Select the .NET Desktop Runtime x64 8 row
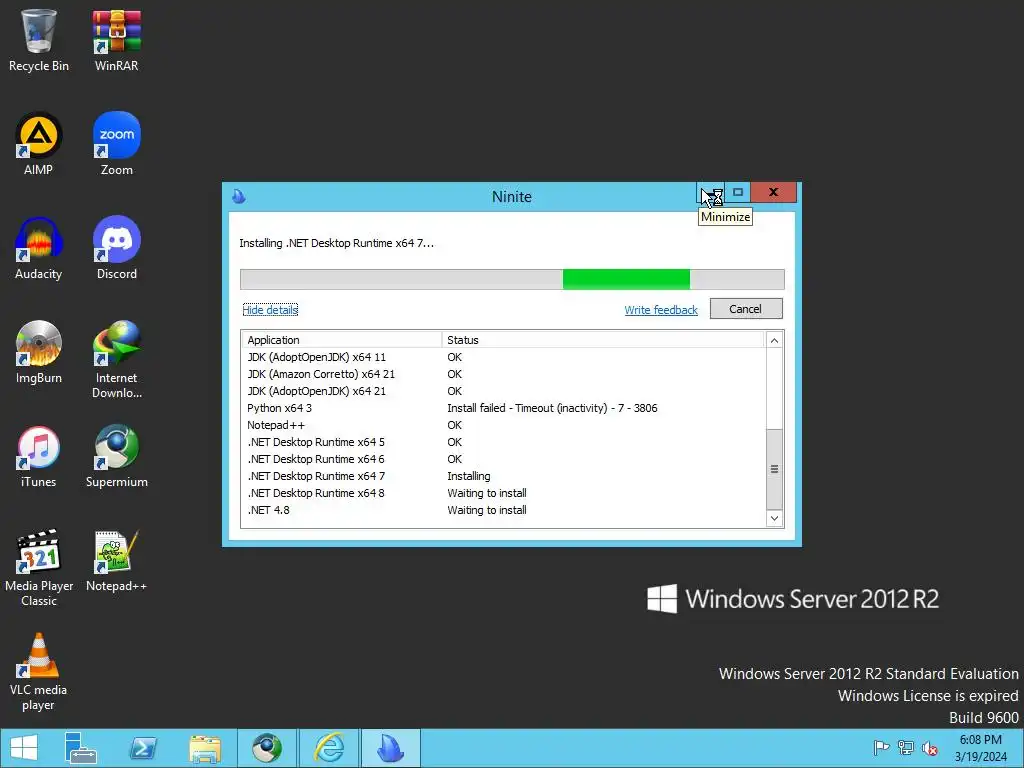 [504, 493]
